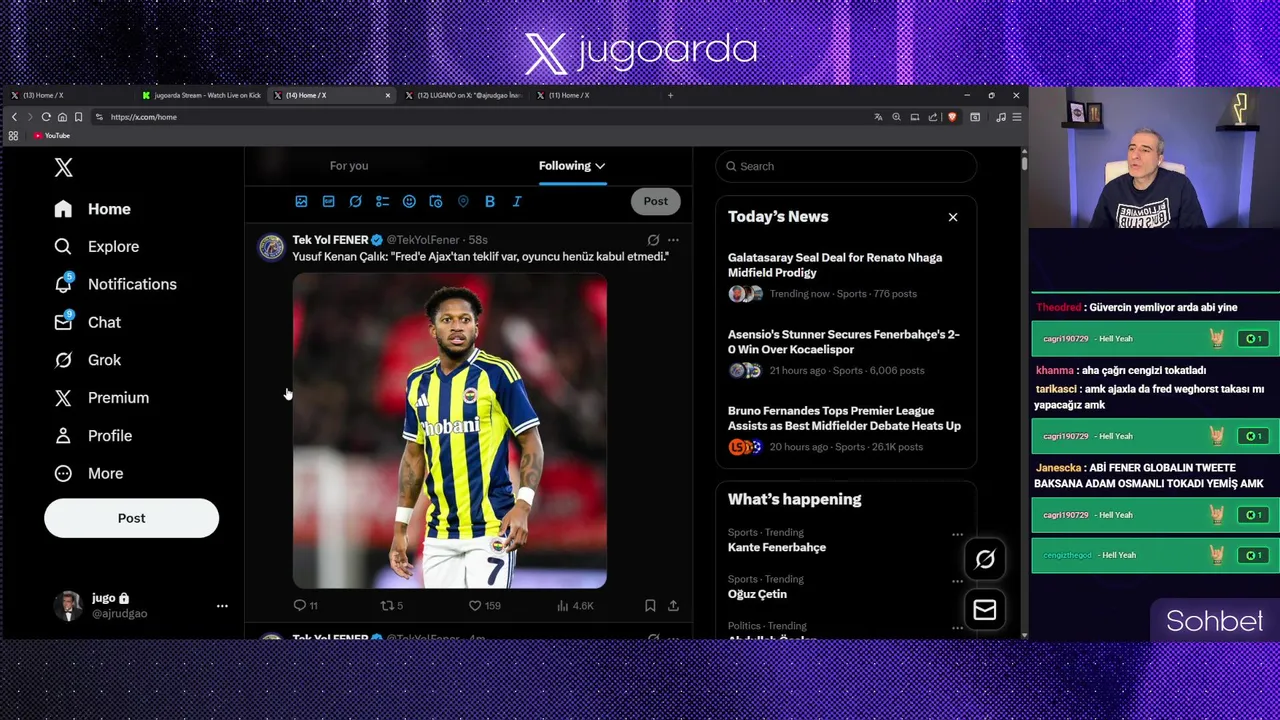Reply to the Fred tweet

[x=305, y=605]
